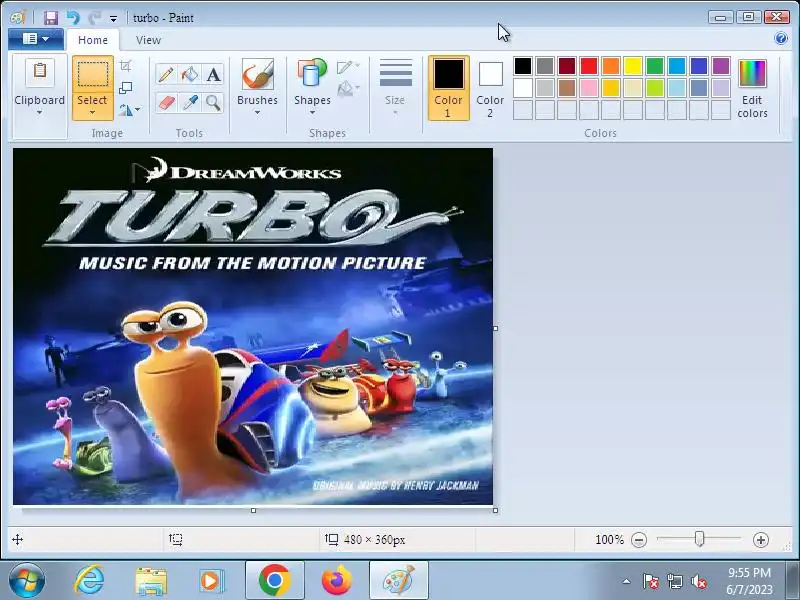
Task: Pick the pink (rose) color swatch
Action: (x=589, y=88)
